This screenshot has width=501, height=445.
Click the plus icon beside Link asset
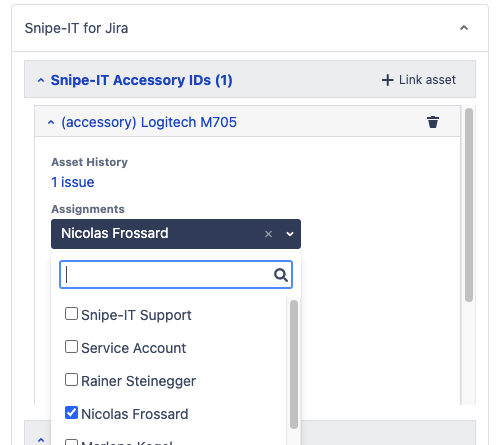point(387,80)
